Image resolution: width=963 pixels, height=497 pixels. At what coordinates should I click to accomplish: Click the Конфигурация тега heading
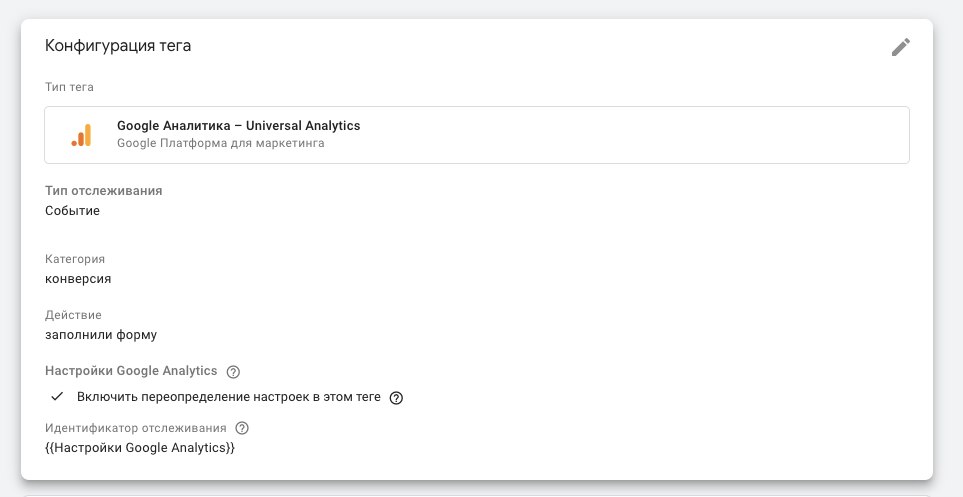(118, 46)
